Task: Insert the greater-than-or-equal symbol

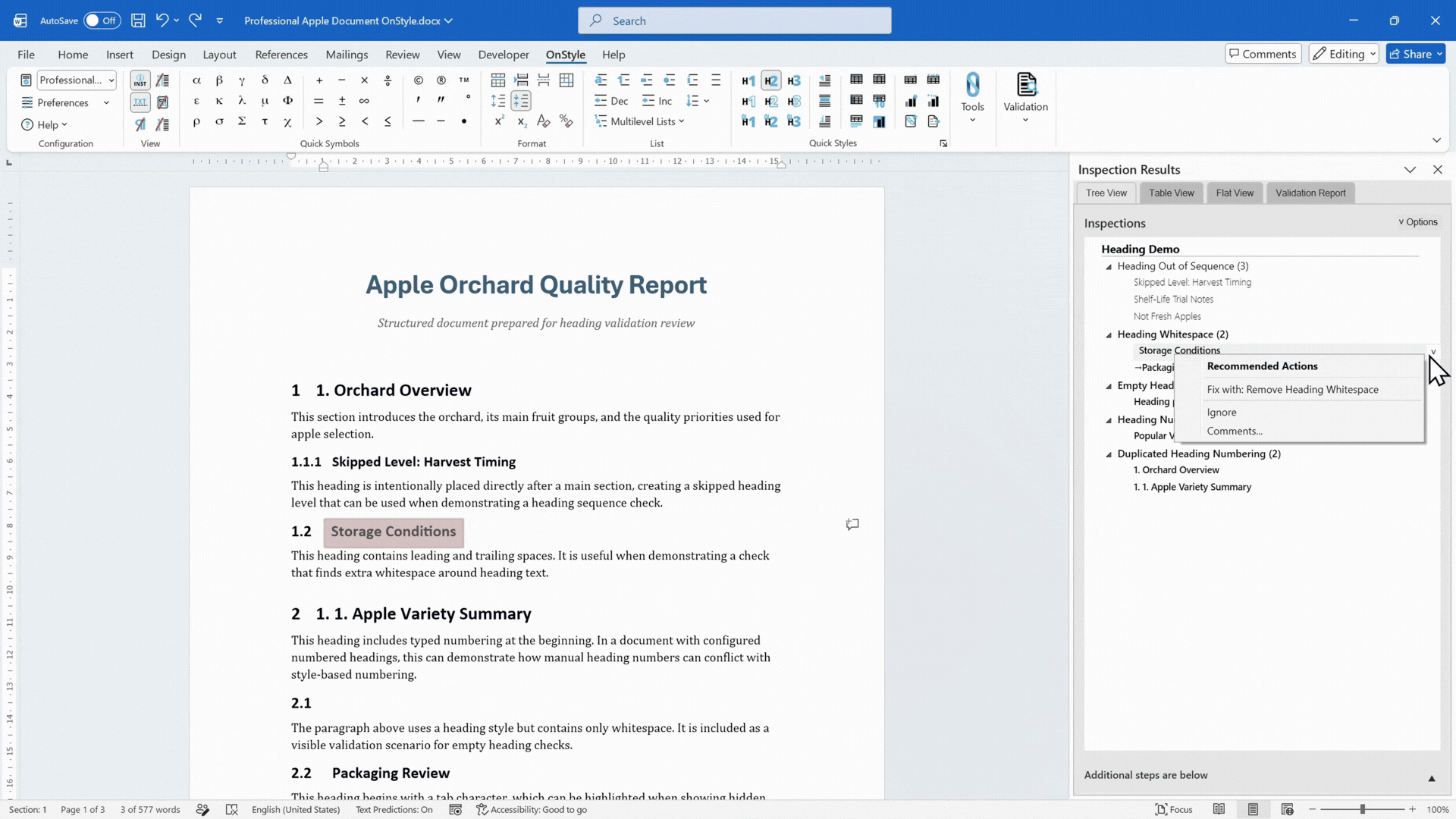Action: click(342, 121)
